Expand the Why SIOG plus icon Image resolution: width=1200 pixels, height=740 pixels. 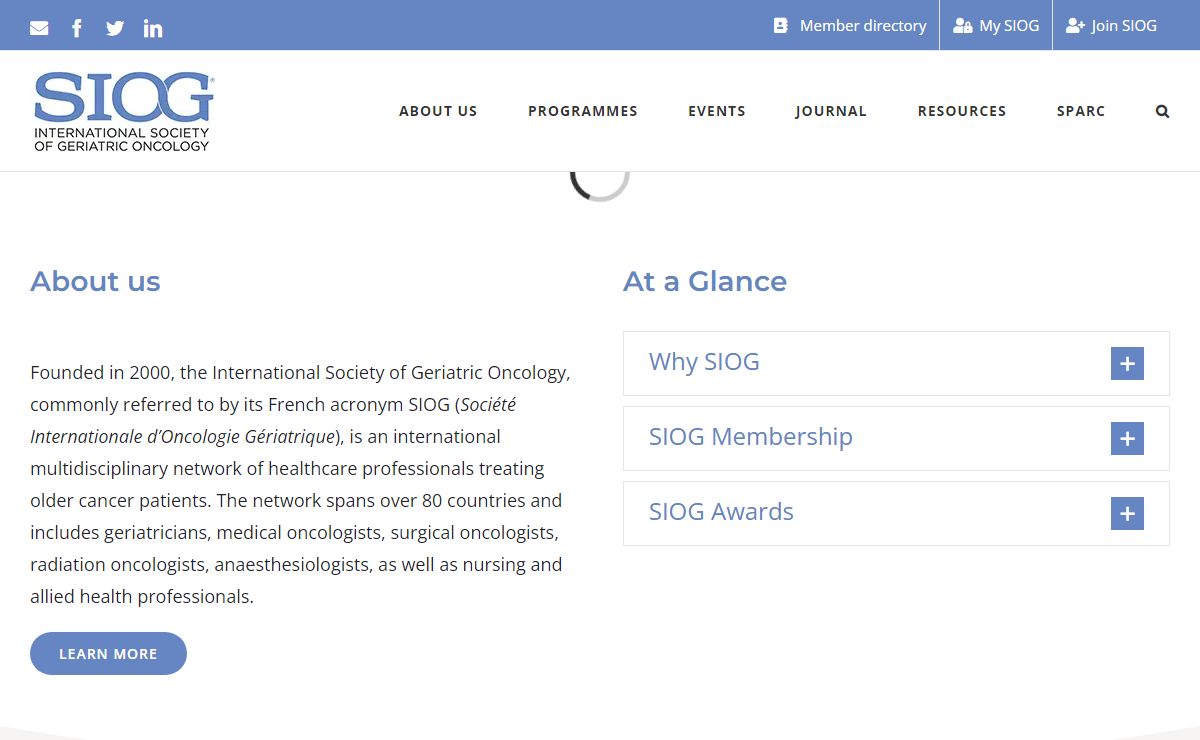point(1127,364)
